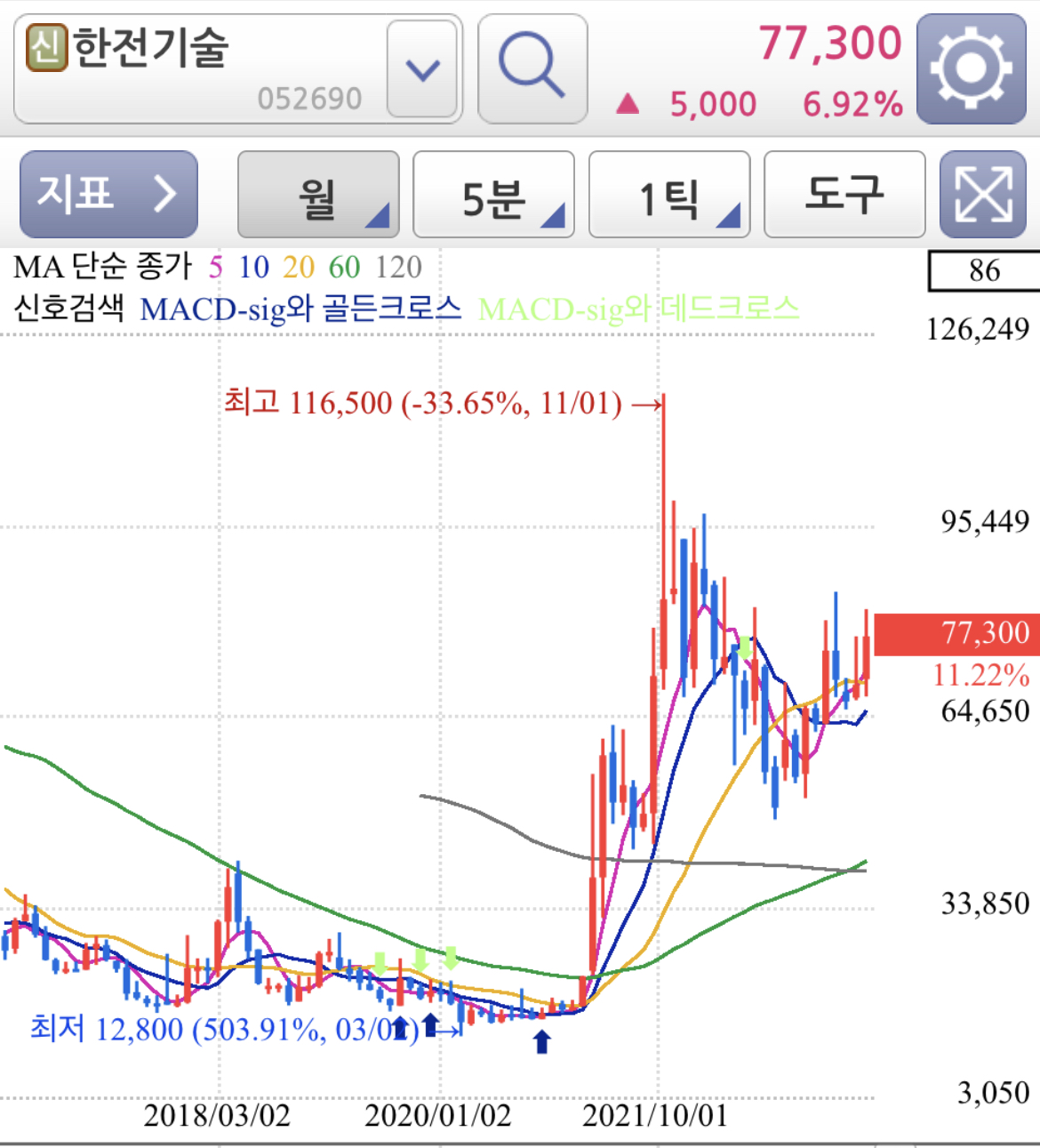
Task: Select the 5분 minute interval
Action: pos(493,195)
